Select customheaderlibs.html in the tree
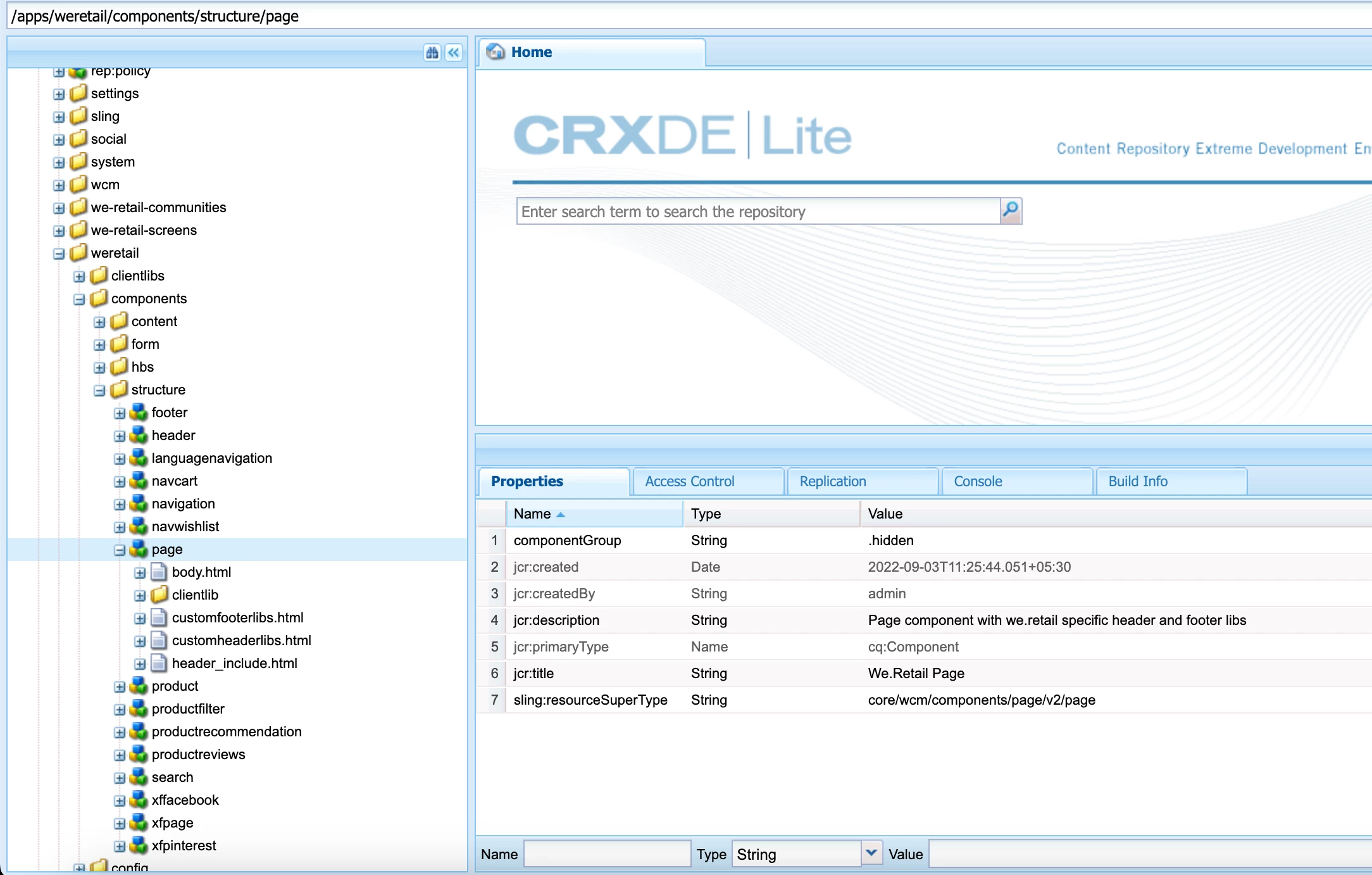 click(241, 641)
